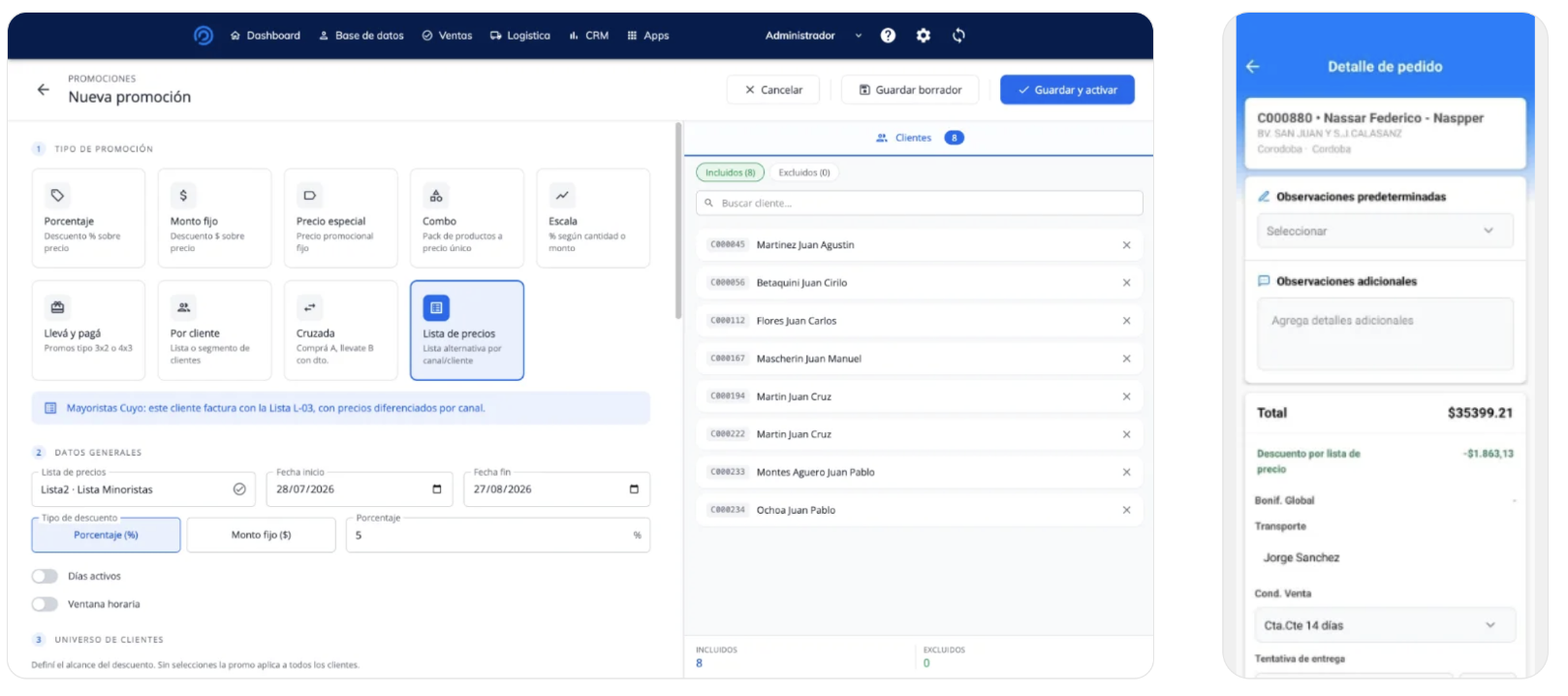The width and height of the screenshot is (1568, 696).
Task: Open Dashboard in the navbar
Action: pyautogui.click(x=266, y=36)
